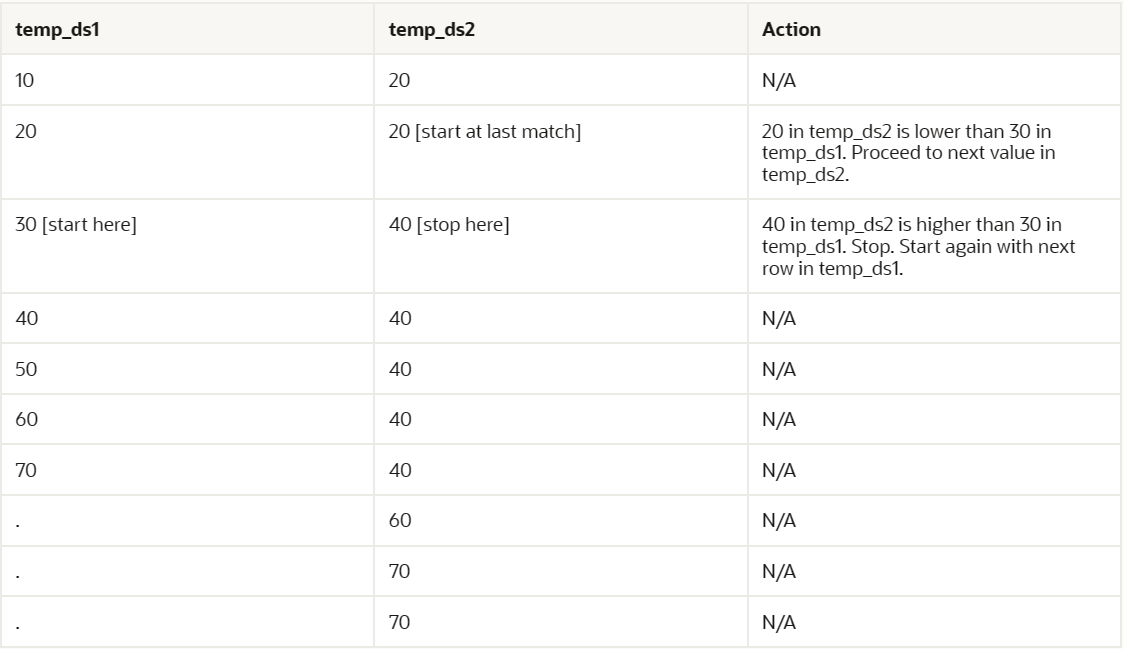Image resolution: width=1124 pixels, height=649 pixels.
Task: Click the 40 in temp_ds2 beside 50
Action: click(x=400, y=369)
